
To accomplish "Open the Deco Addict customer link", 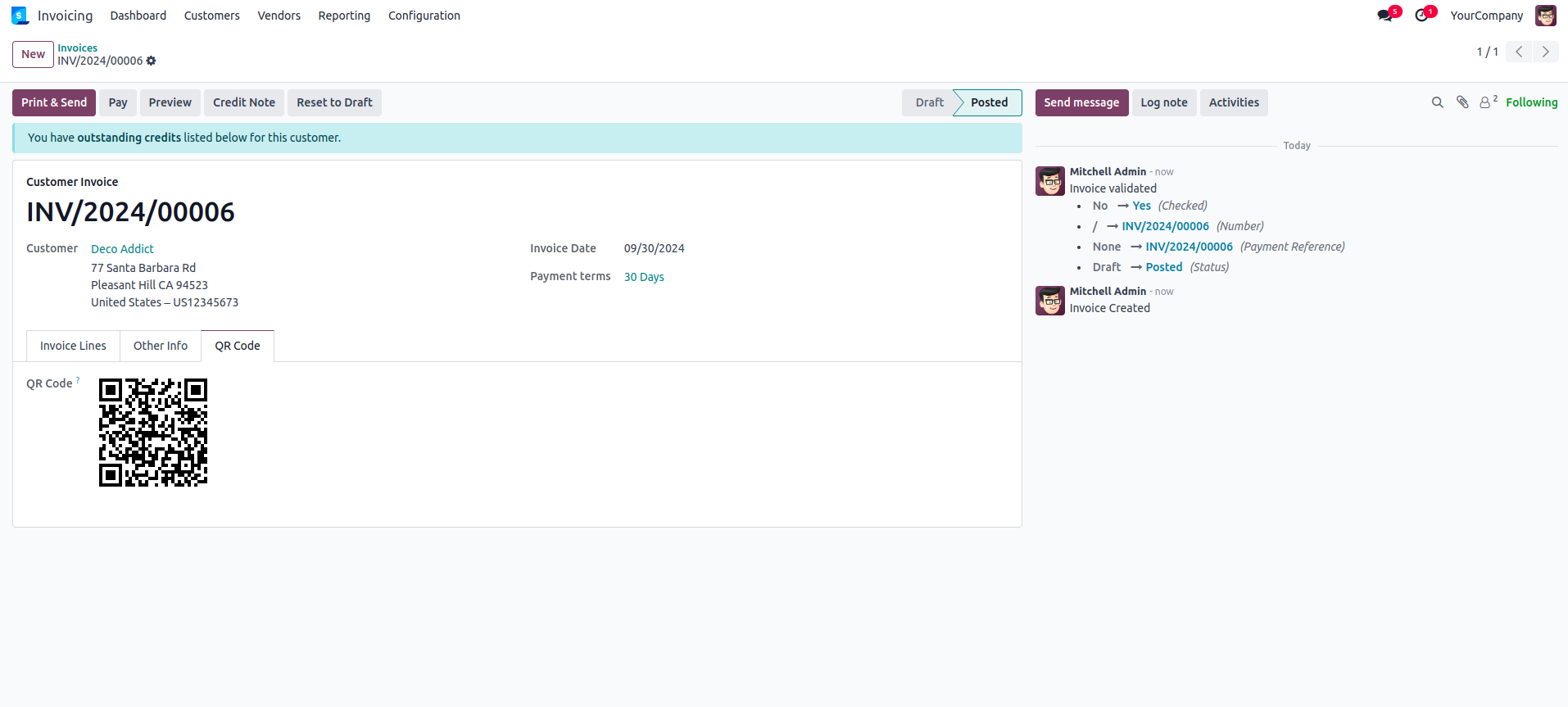I will (x=122, y=249).
